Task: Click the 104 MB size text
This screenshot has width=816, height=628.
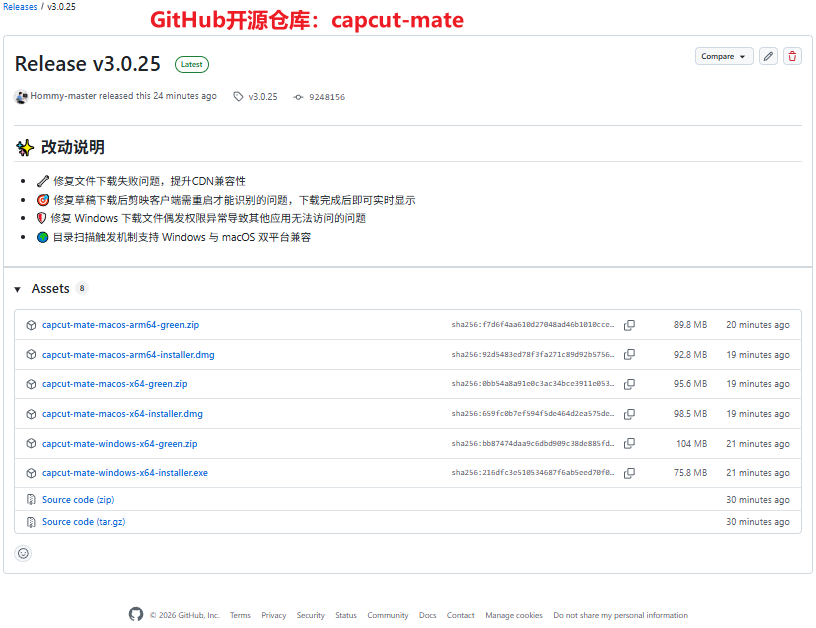Action: (x=691, y=444)
